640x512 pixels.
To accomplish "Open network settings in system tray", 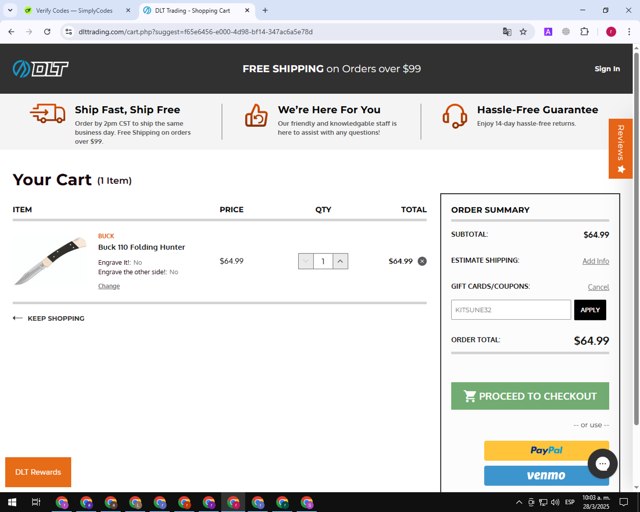I will pyautogui.click(x=543, y=502).
